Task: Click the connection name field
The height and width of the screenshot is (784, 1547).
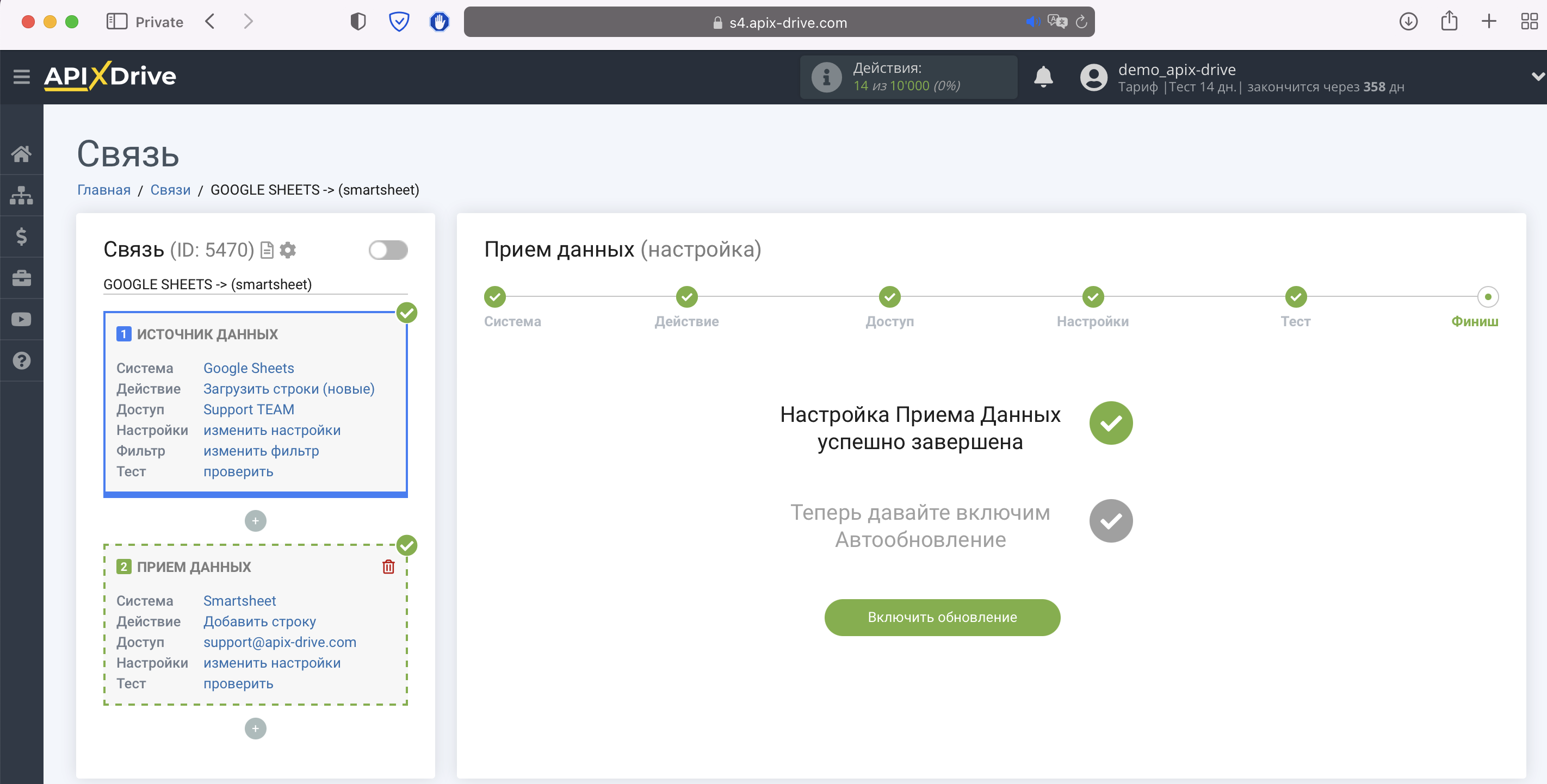Action: [255, 284]
